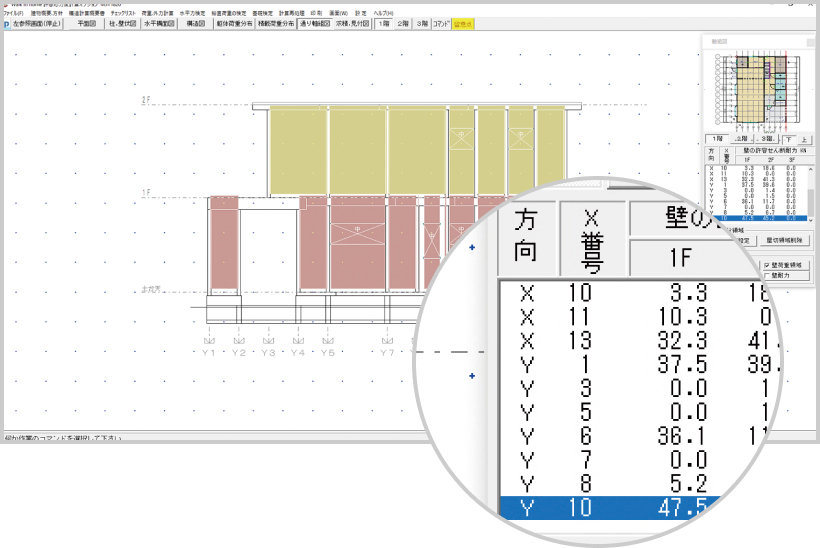The height and width of the screenshot is (548, 820).
Task: Switch to 柱・壁伏図 view
Action: pyautogui.click(x=122, y=24)
